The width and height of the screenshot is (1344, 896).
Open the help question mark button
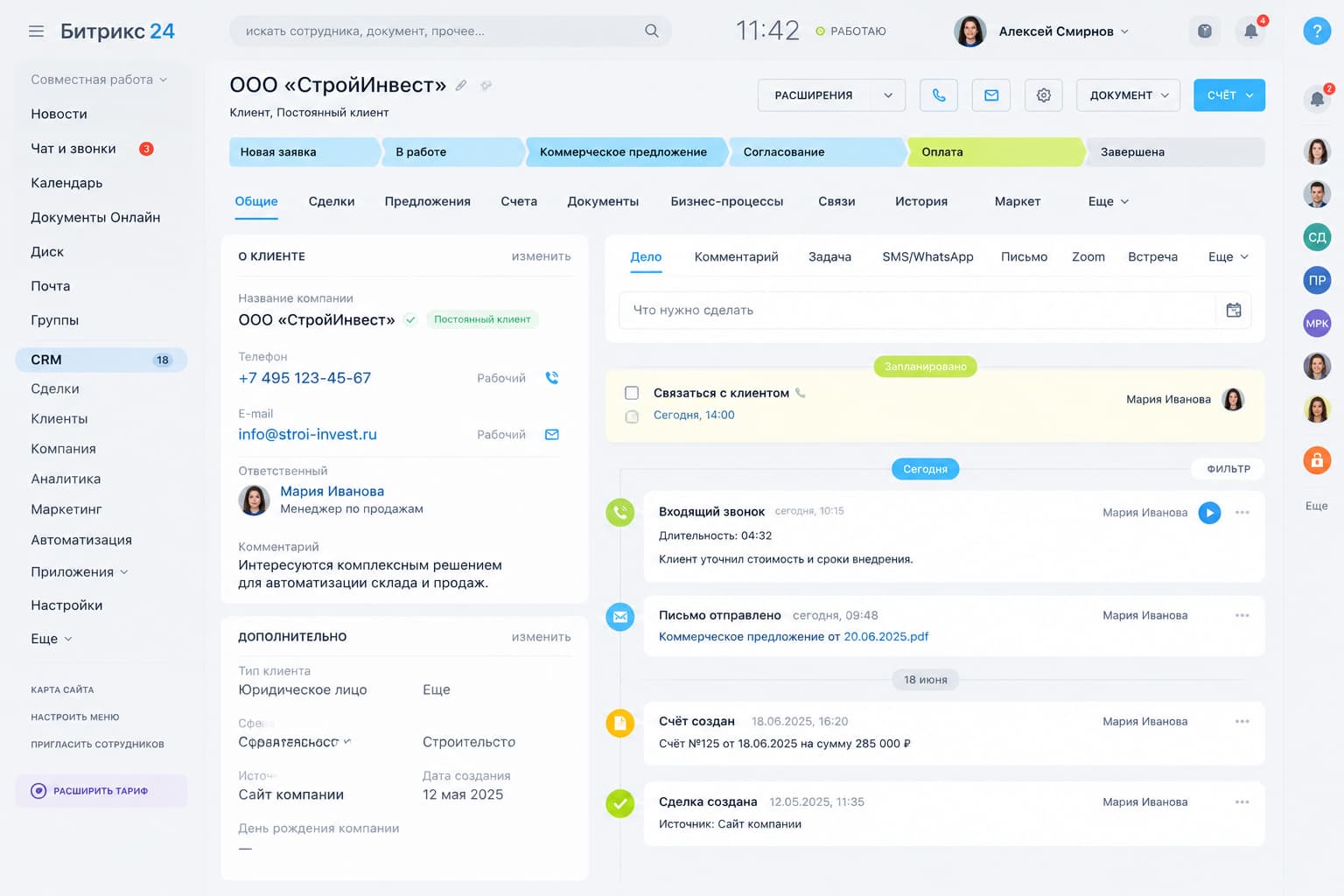click(x=1317, y=31)
